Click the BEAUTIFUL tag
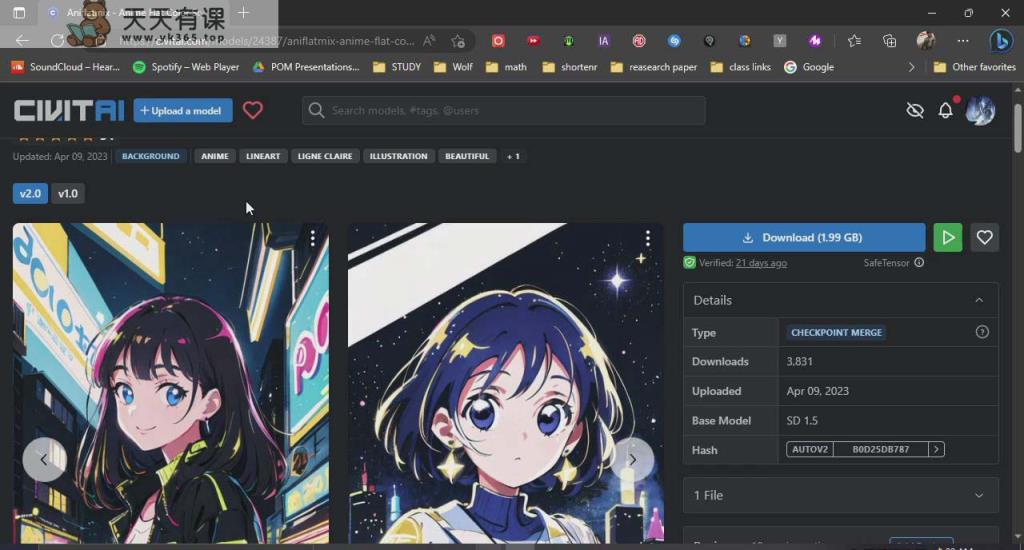 coord(467,156)
